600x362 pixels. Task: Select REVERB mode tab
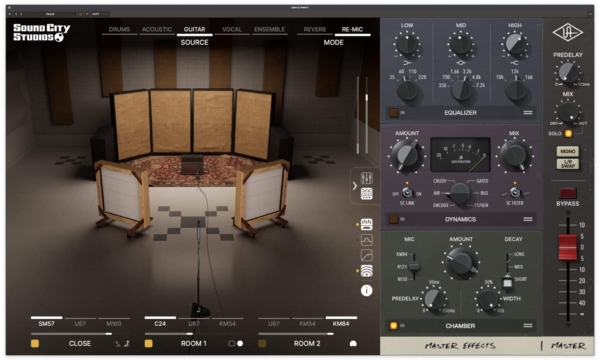[315, 29]
